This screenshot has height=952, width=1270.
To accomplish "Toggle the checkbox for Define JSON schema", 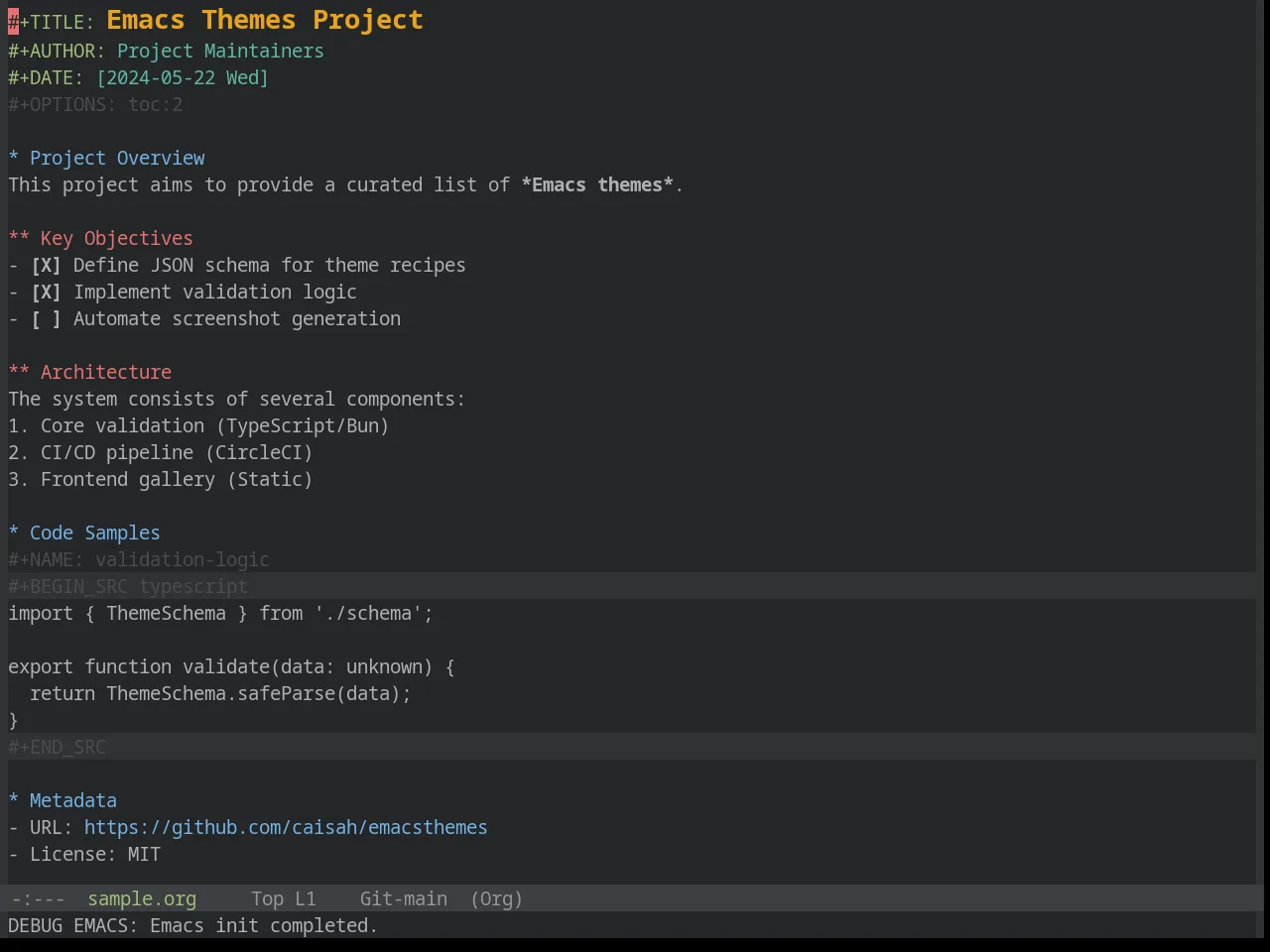I will click(x=46, y=265).
